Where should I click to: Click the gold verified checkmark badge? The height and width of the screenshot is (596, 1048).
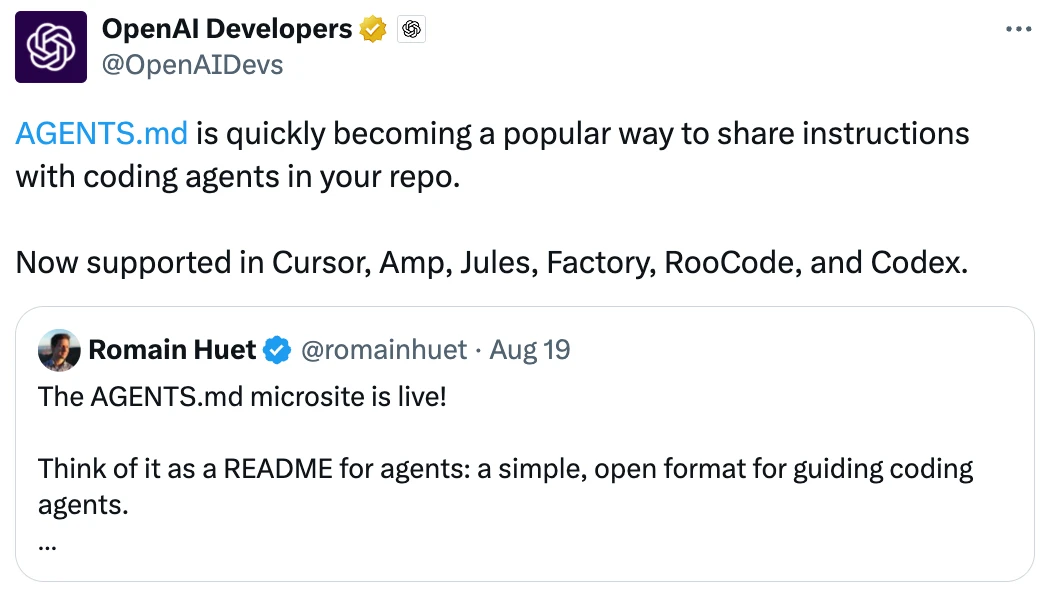tap(373, 30)
